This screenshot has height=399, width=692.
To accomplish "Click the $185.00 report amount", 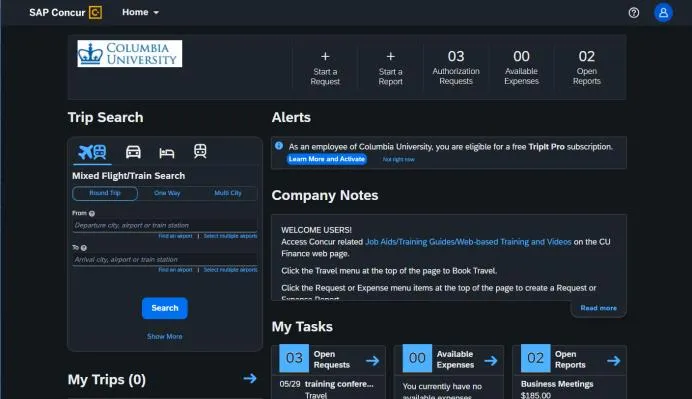I will pos(536,395).
